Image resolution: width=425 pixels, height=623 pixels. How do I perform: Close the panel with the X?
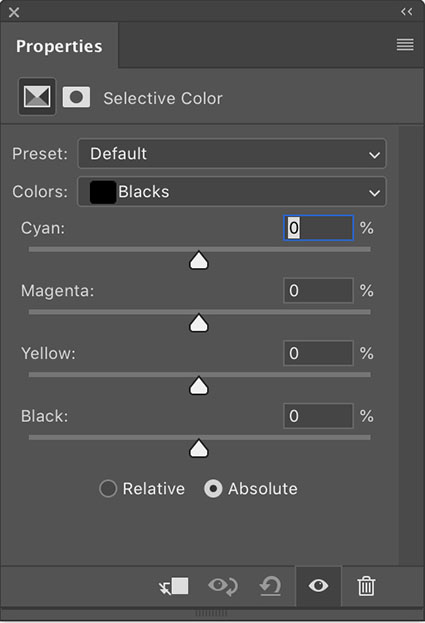14,12
